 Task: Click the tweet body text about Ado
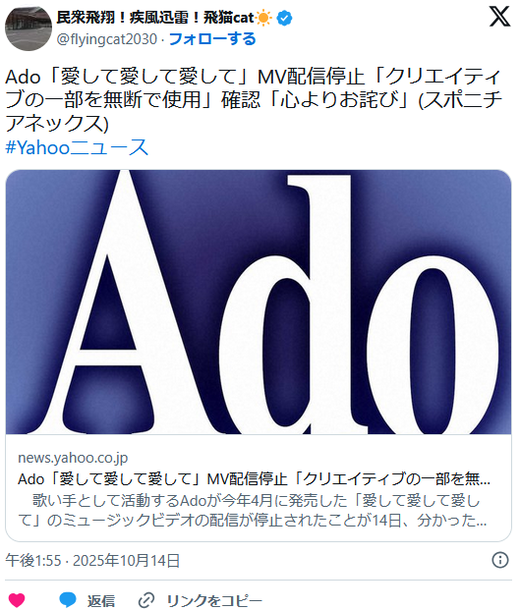[254, 100]
